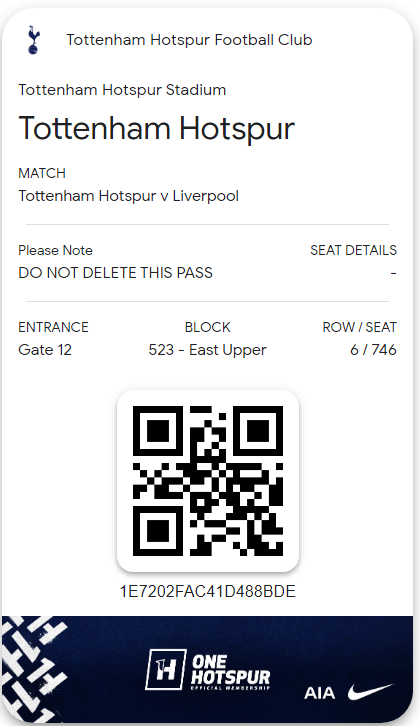Click the Tottenham Hotspur Stadium venue label

(122, 89)
